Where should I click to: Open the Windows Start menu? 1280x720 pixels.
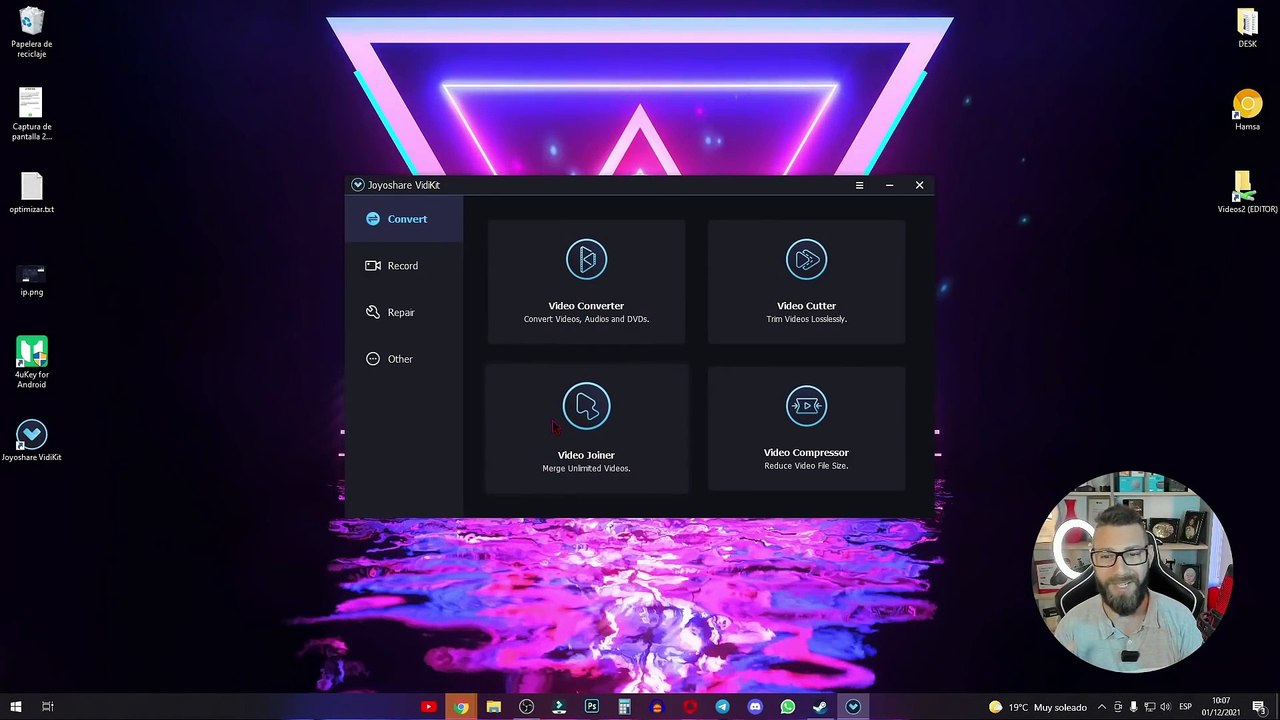16,707
